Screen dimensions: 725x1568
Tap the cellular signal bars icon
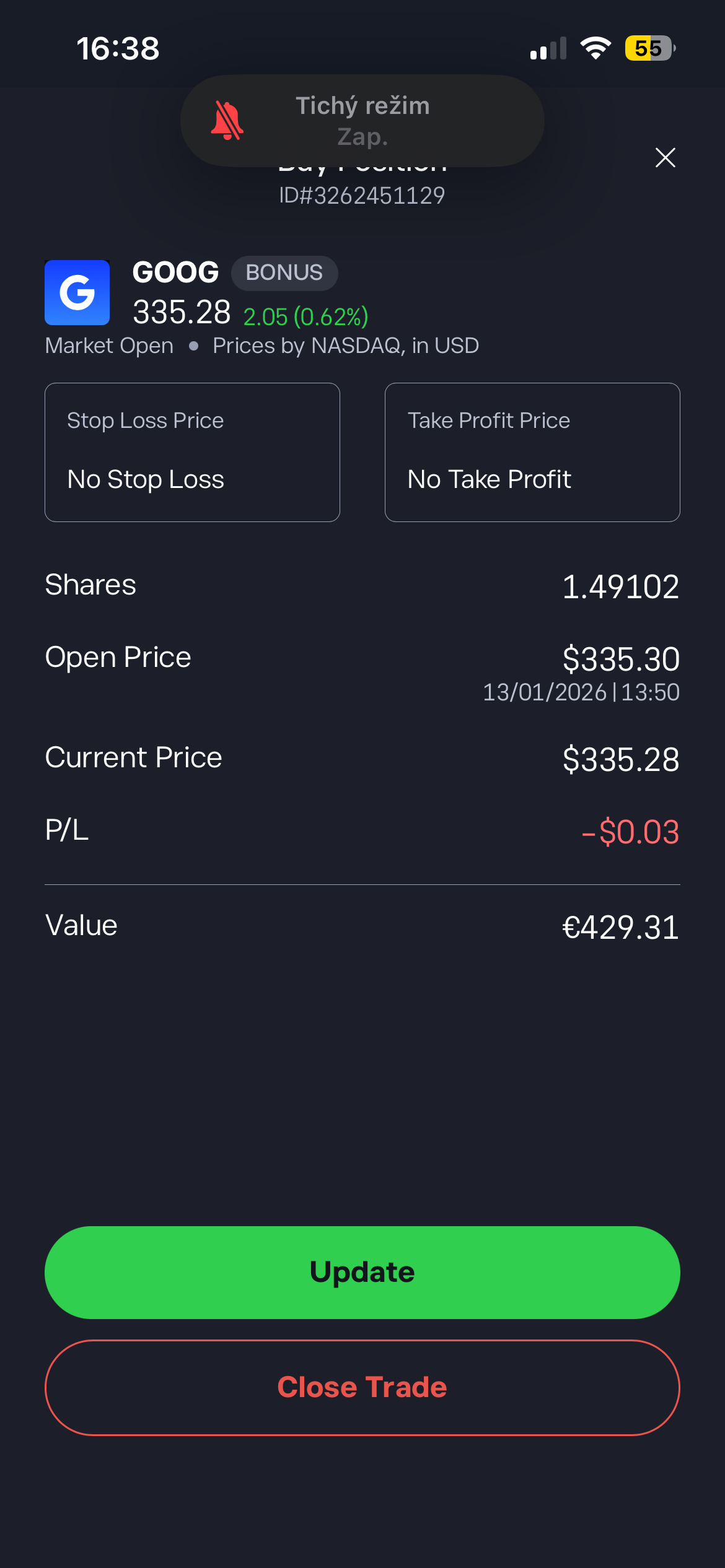pos(548,49)
